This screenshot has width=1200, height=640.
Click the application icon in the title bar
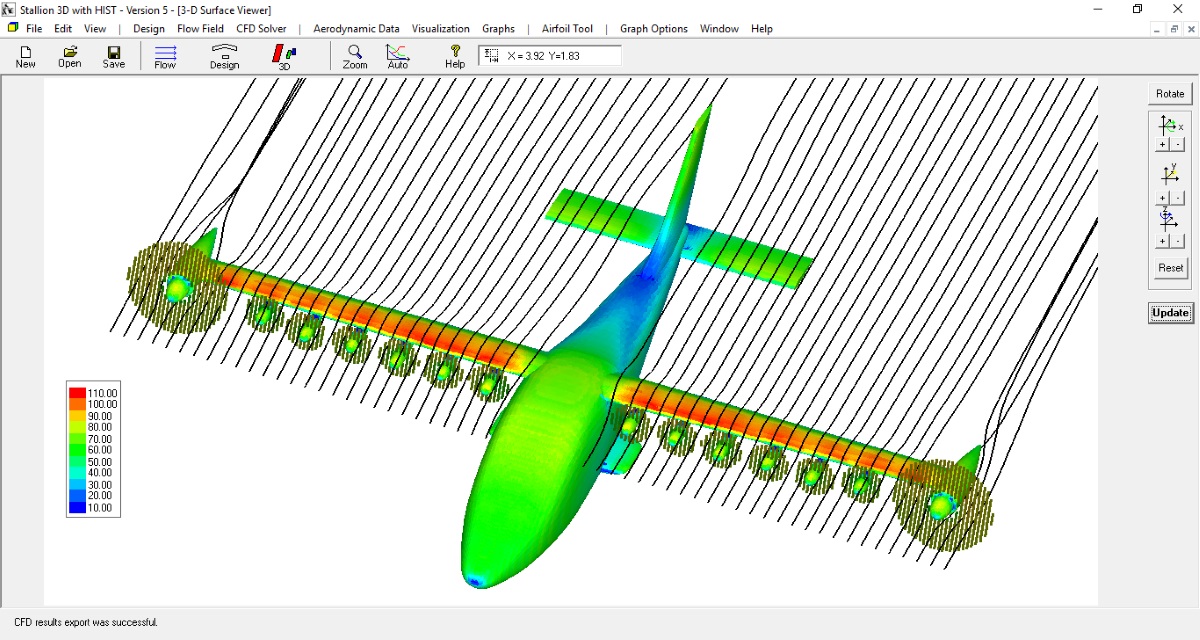(x=9, y=9)
